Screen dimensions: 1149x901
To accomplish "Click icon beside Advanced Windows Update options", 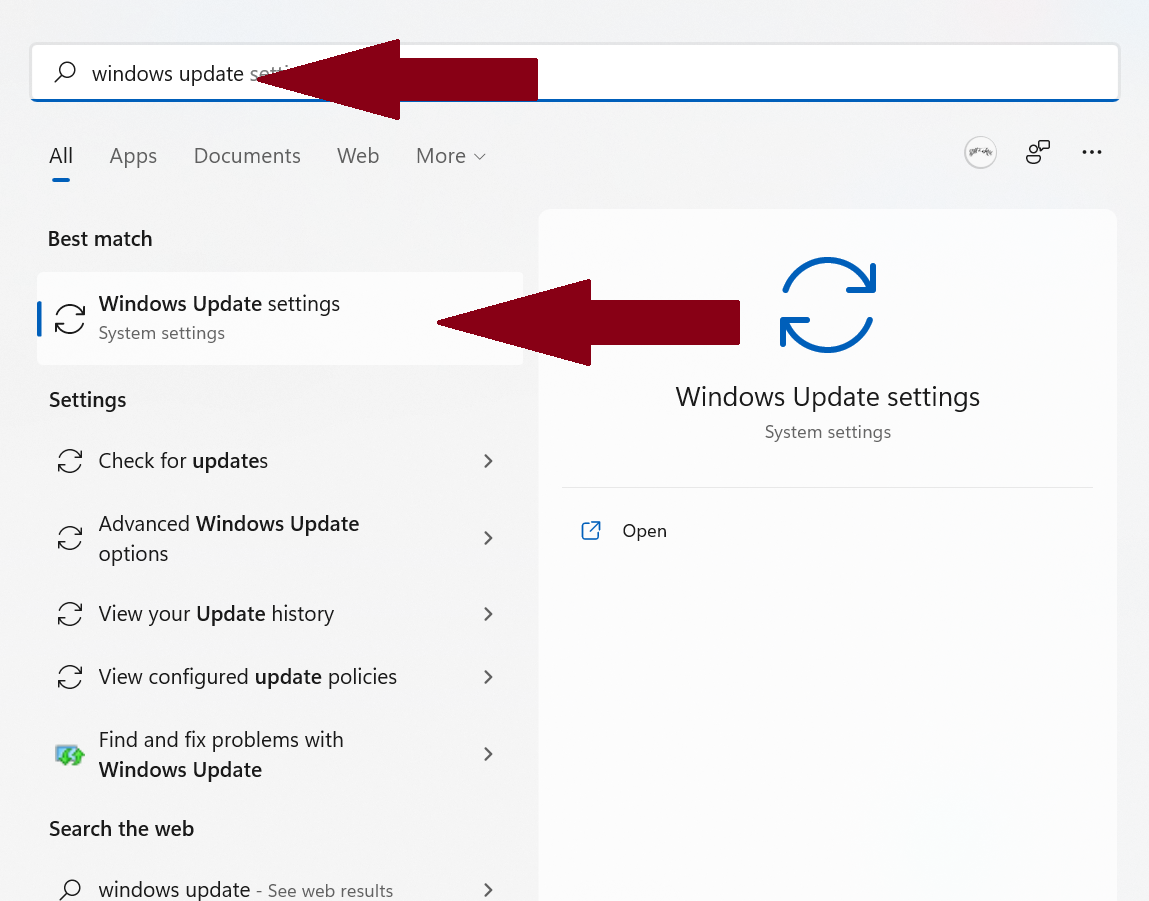I will click(70, 538).
